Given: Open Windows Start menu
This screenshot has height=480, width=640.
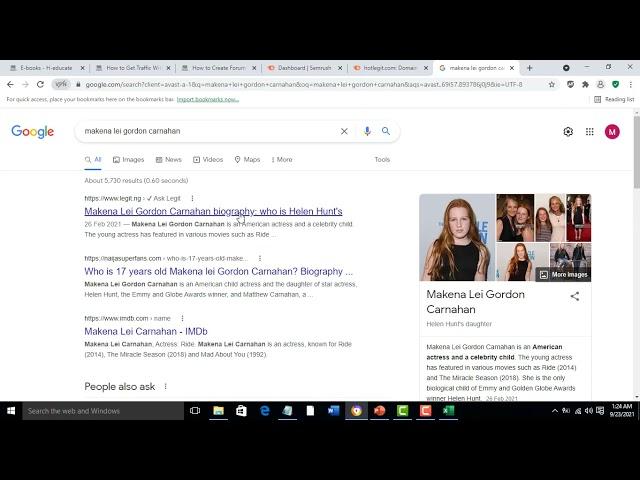Looking at the screenshot, I should (11, 411).
